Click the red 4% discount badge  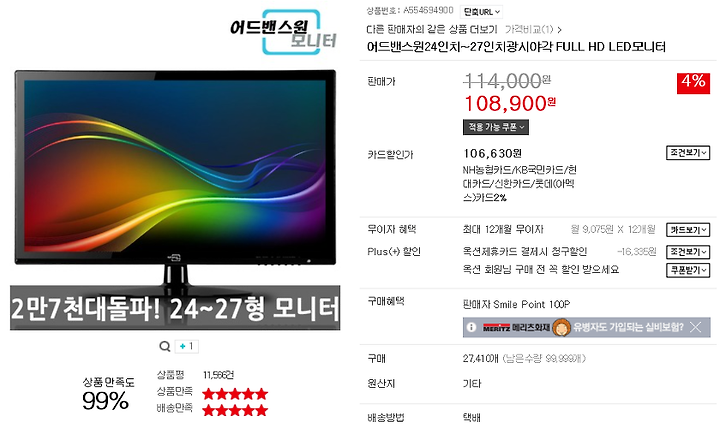coord(693,83)
